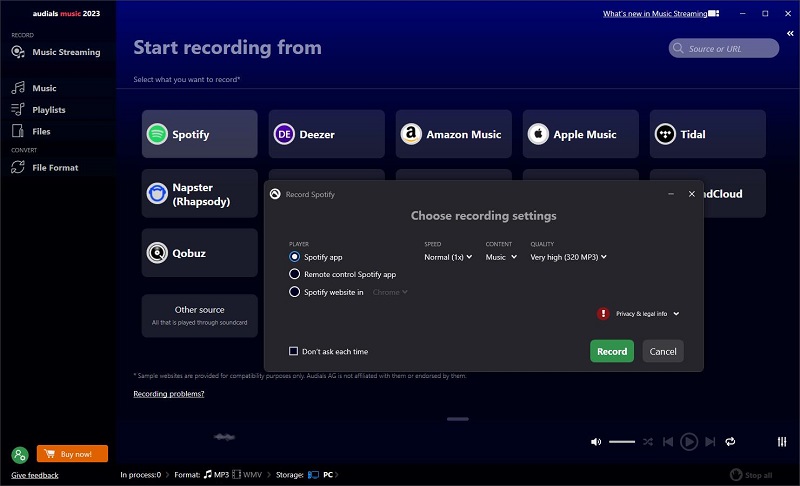This screenshot has height=486, width=800.
Task: Check Don't ask each time
Action: pos(293,351)
